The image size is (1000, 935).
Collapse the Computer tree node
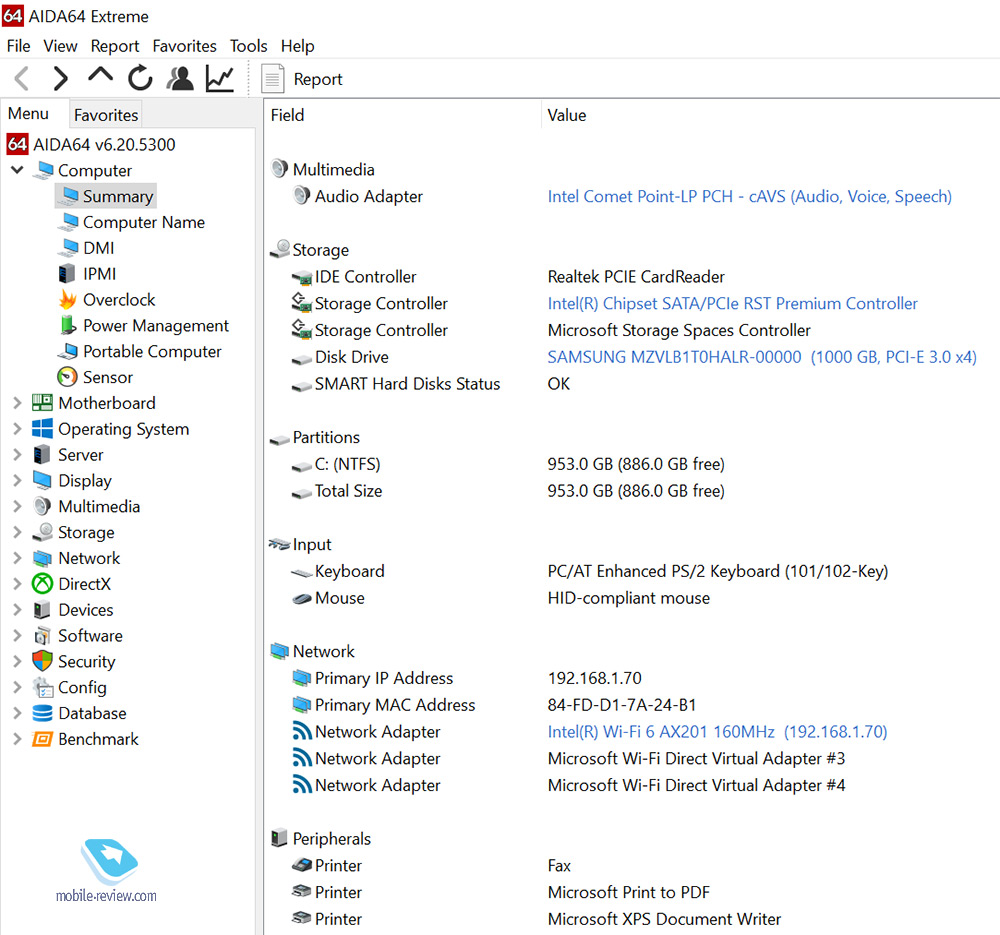(x=17, y=170)
